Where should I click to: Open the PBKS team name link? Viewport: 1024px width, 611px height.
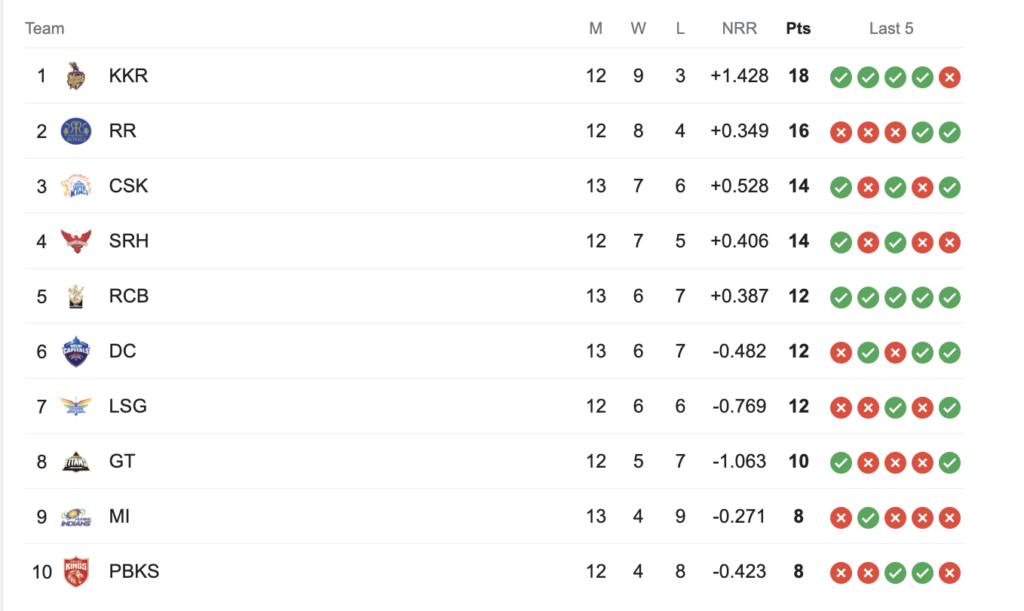point(134,572)
